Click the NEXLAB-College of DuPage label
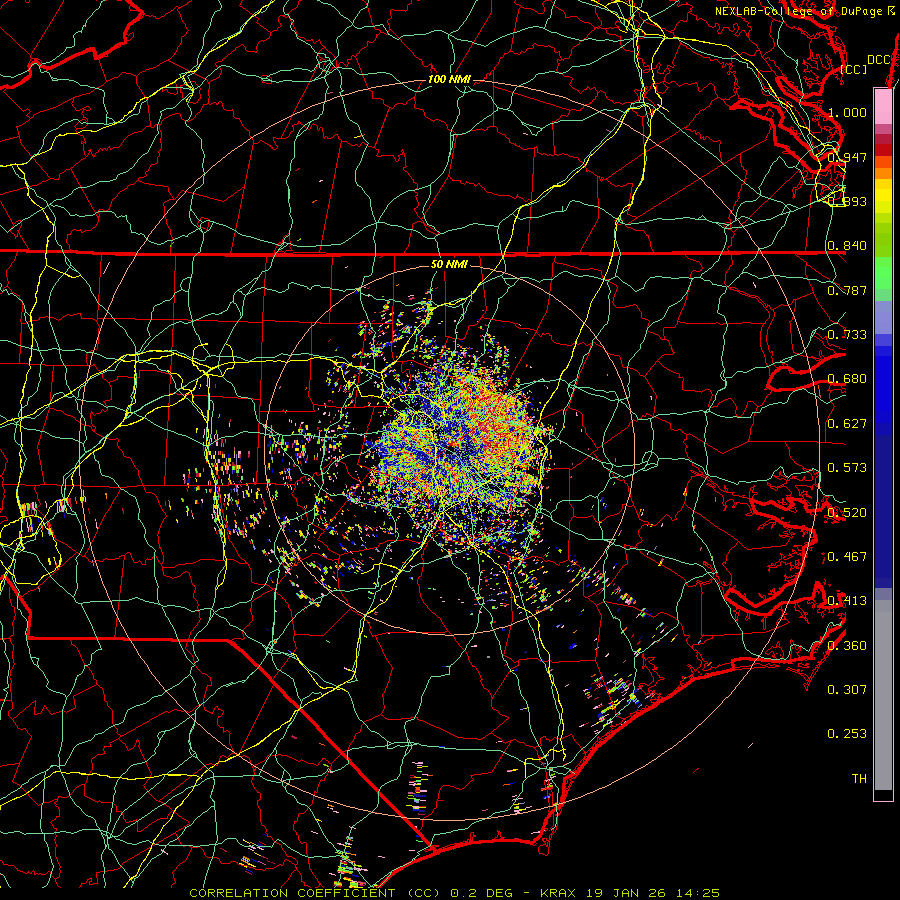The image size is (900, 900). point(805,11)
